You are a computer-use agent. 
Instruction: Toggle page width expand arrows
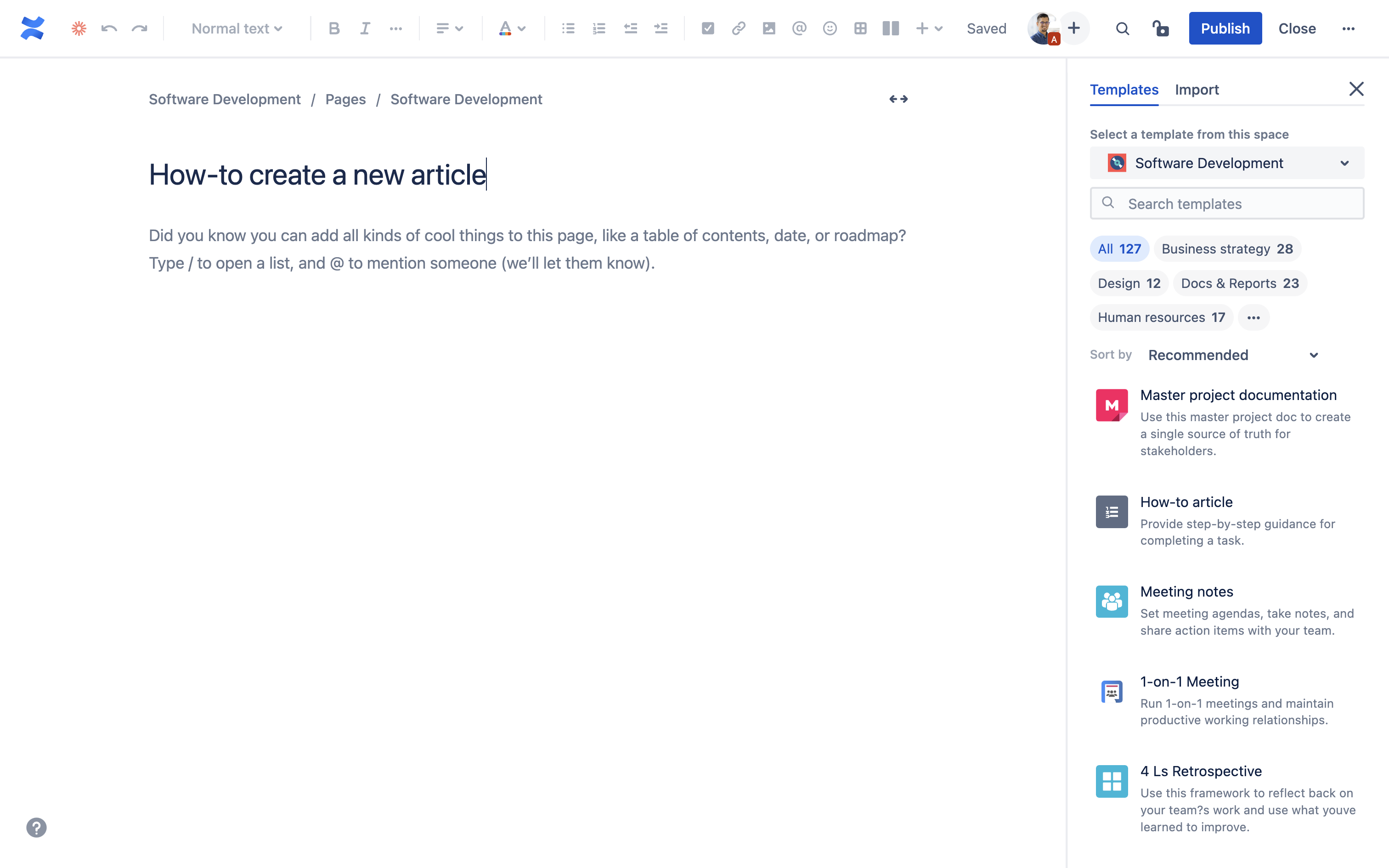[x=898, y=99]
